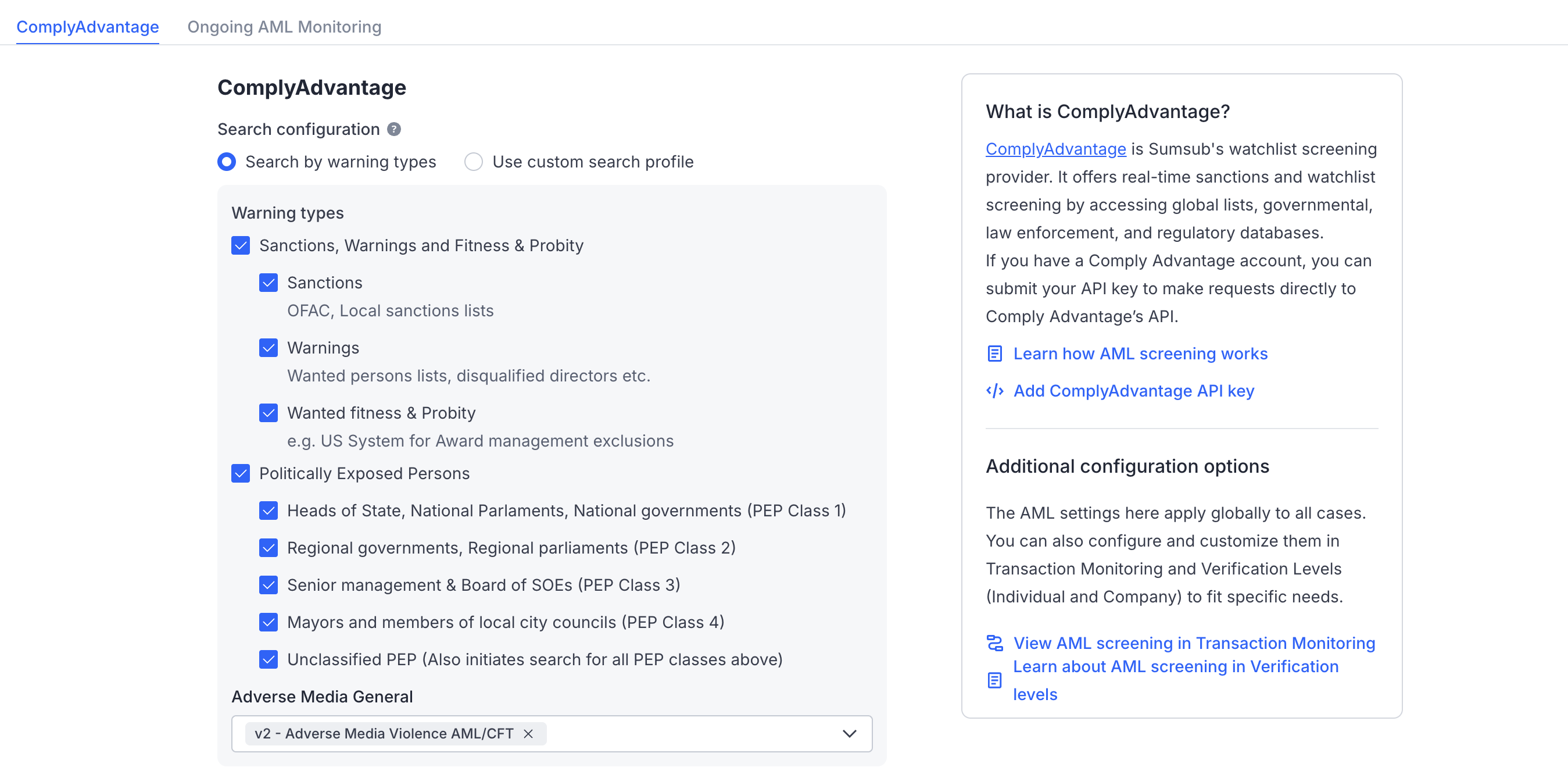This screenshot has height=778, width=1568.
Task: Select Use custom search profile radio button
Action: click(474, 162)
